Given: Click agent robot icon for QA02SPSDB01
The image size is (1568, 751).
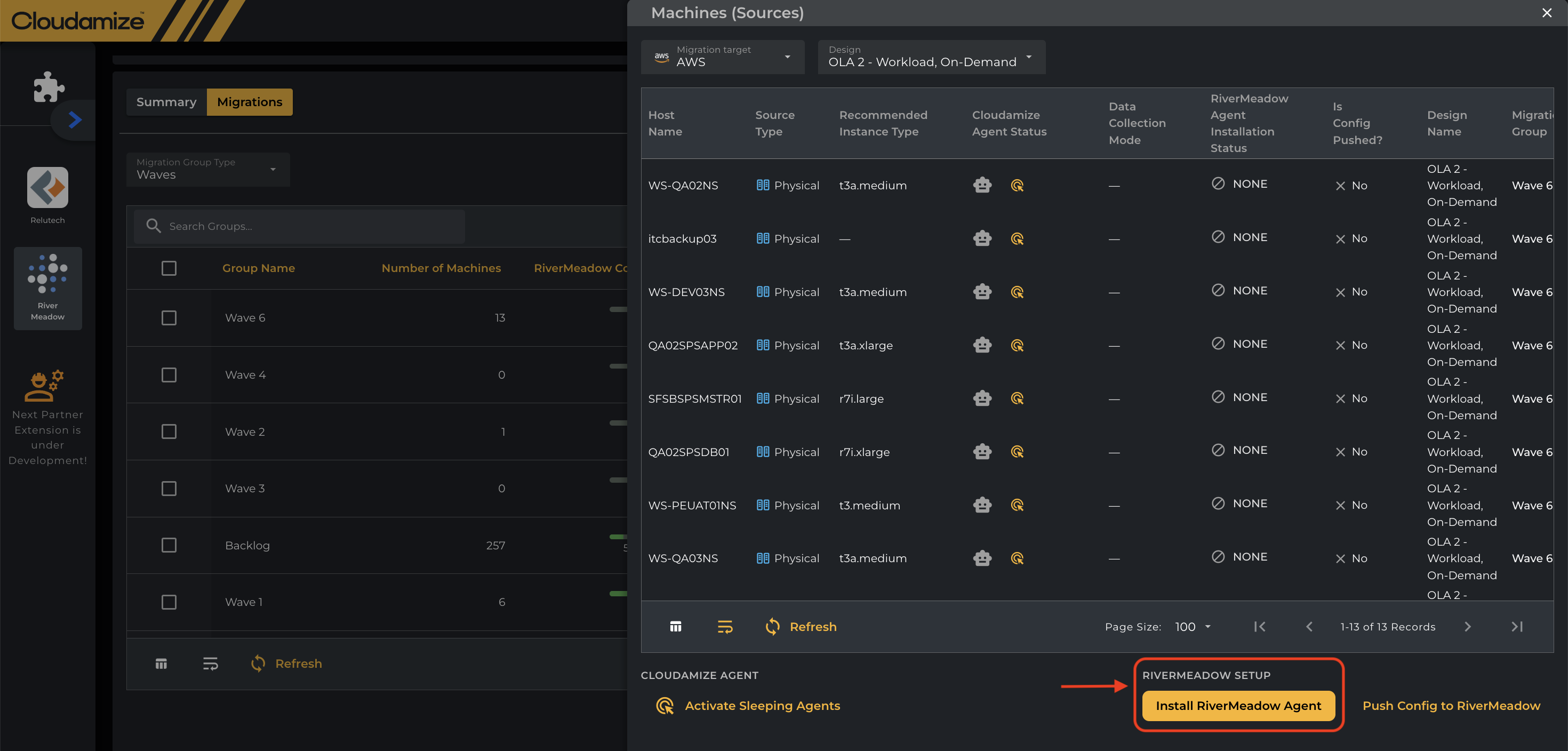Looking at the screenshot, I should pyautogui.click(x=982, y=452).
